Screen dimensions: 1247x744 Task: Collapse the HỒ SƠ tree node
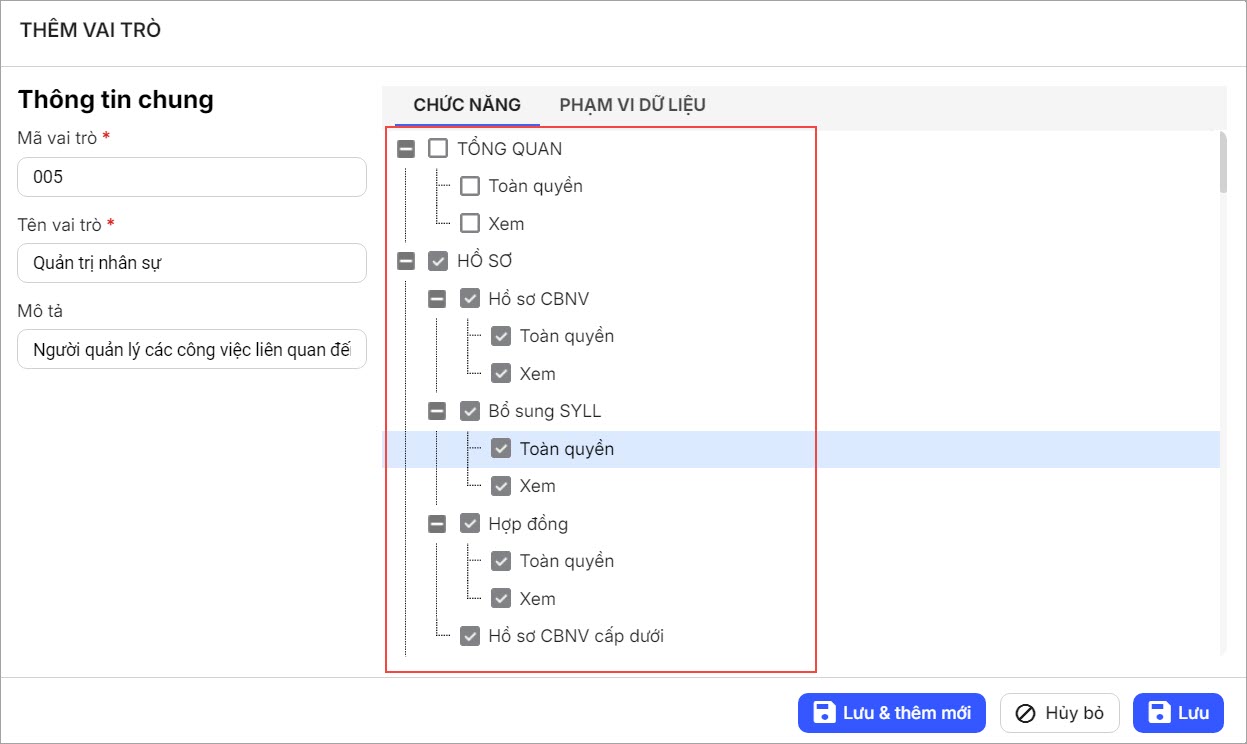[405, 261]
